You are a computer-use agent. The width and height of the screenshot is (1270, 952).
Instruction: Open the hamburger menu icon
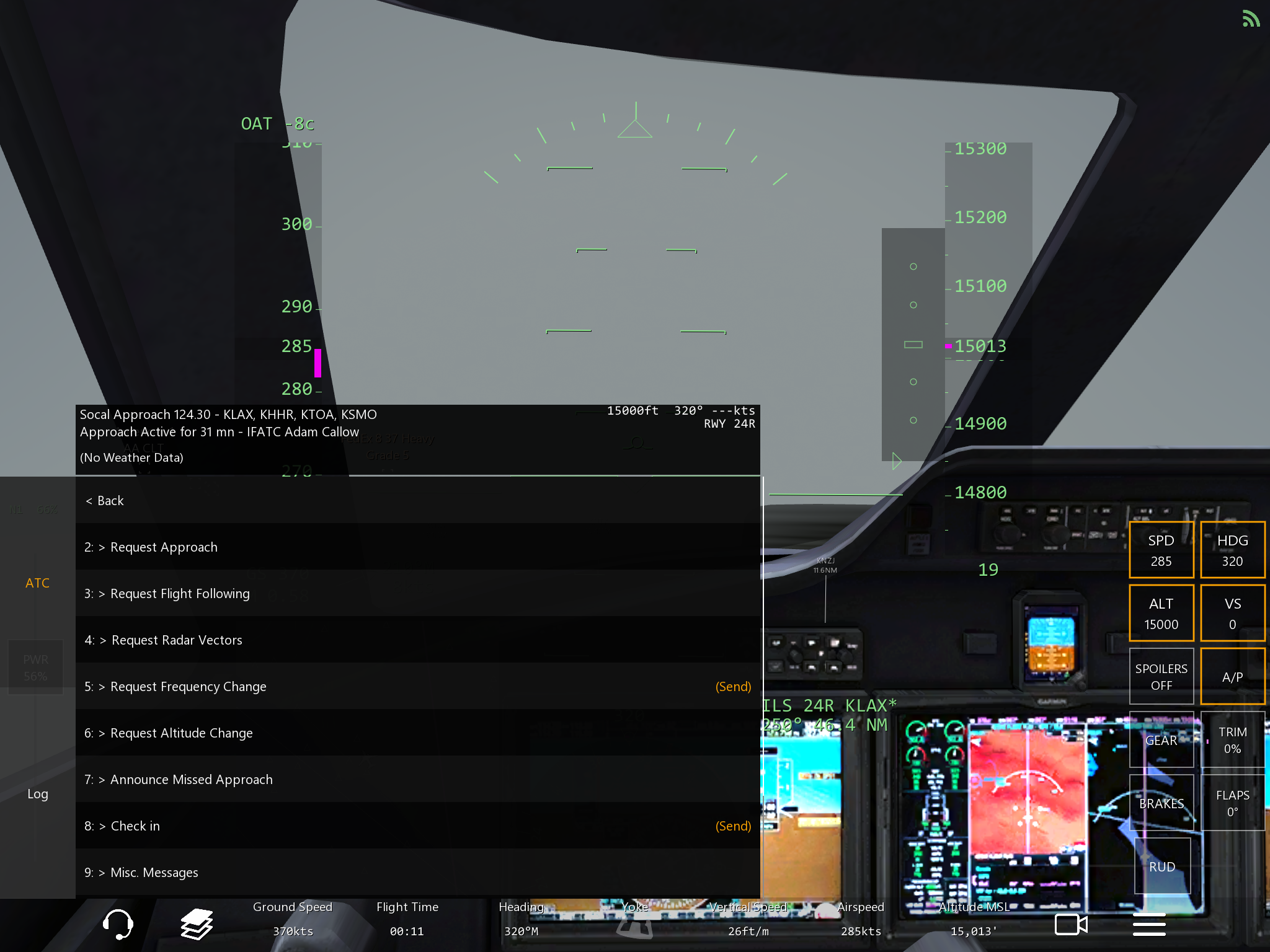pos(1149,924)
